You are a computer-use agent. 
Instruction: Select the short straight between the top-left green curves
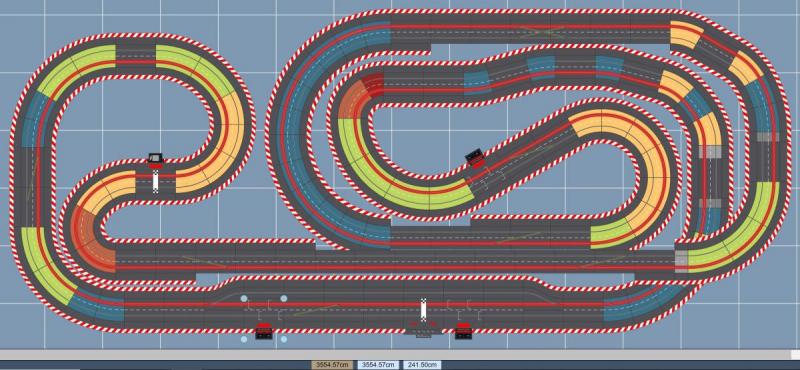pyautogui.click(x=136, y=60)
